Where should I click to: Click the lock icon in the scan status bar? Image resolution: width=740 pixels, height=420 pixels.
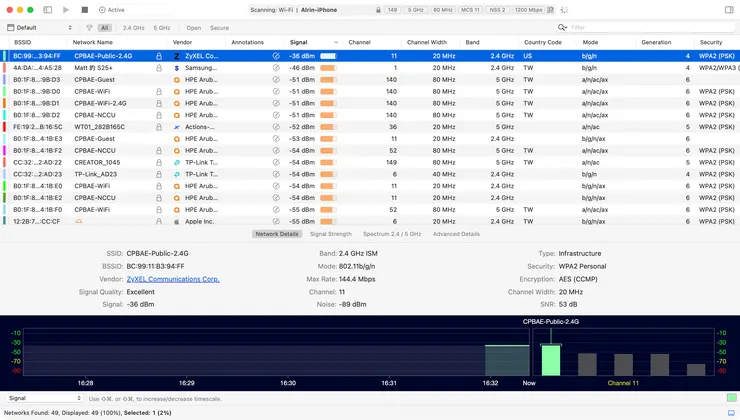(x=378, y=10)
